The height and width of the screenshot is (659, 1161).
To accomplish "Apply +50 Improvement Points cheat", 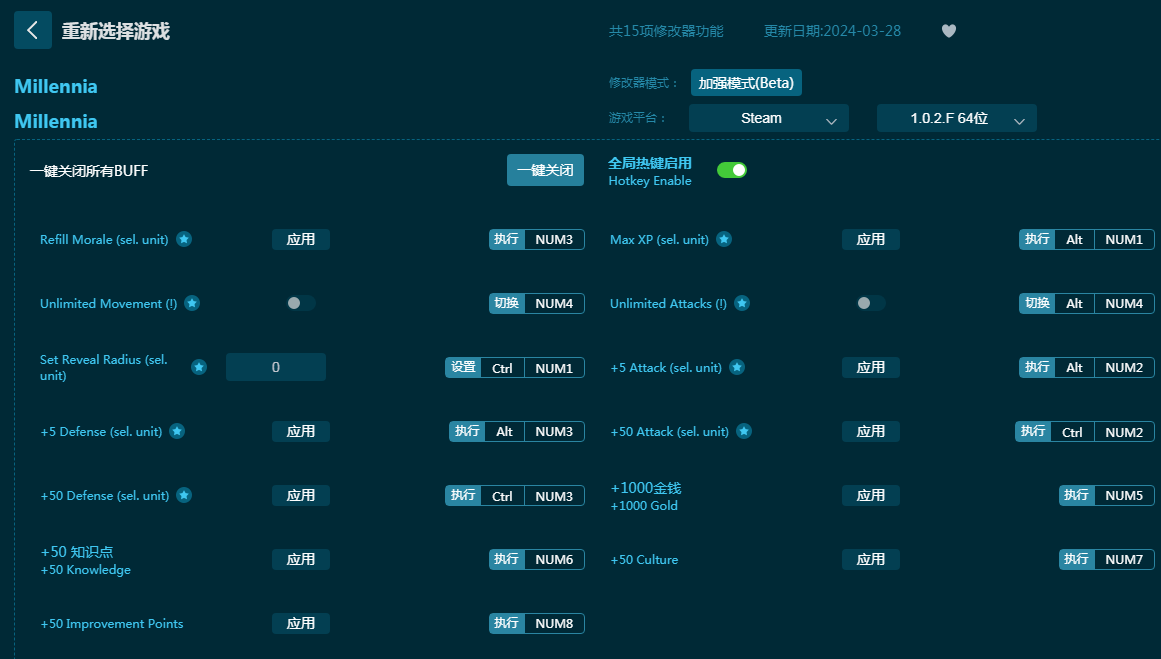I will click(x=301, y=623).
